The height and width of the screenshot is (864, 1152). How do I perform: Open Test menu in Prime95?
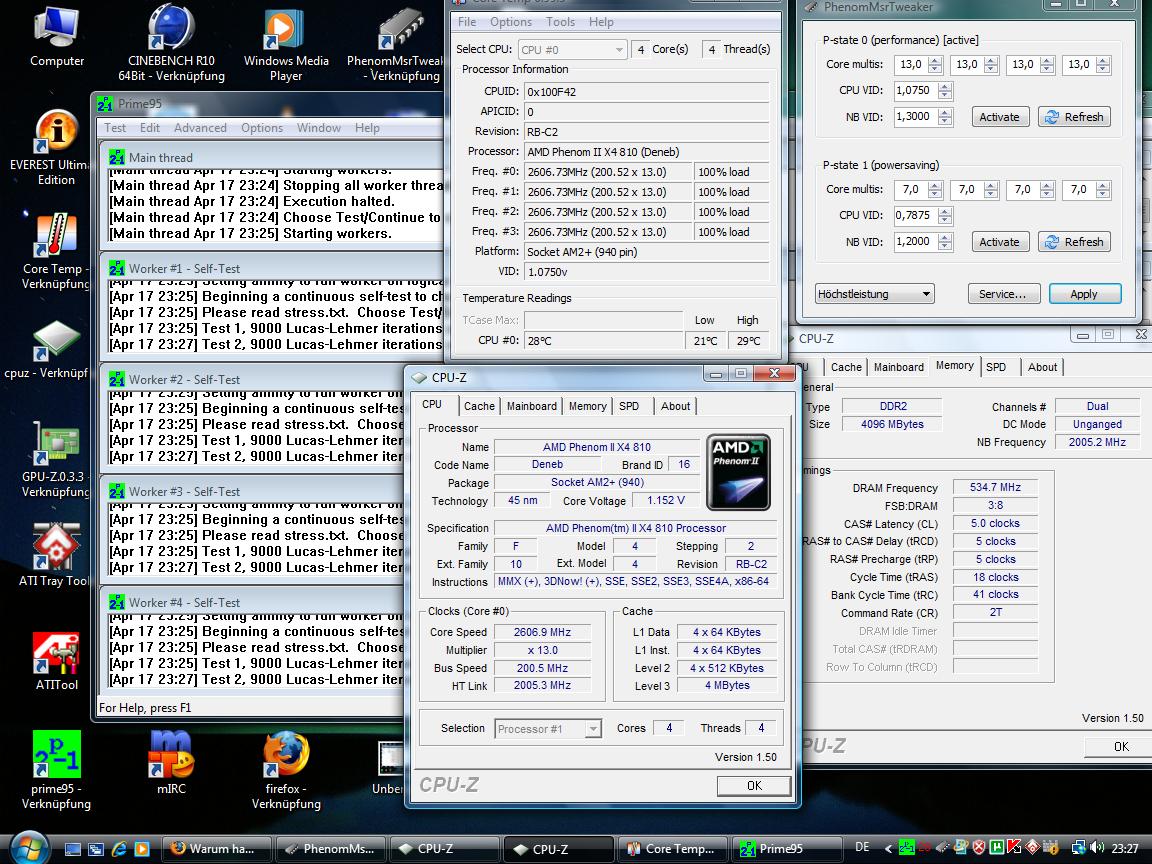[x=115, y=128]
